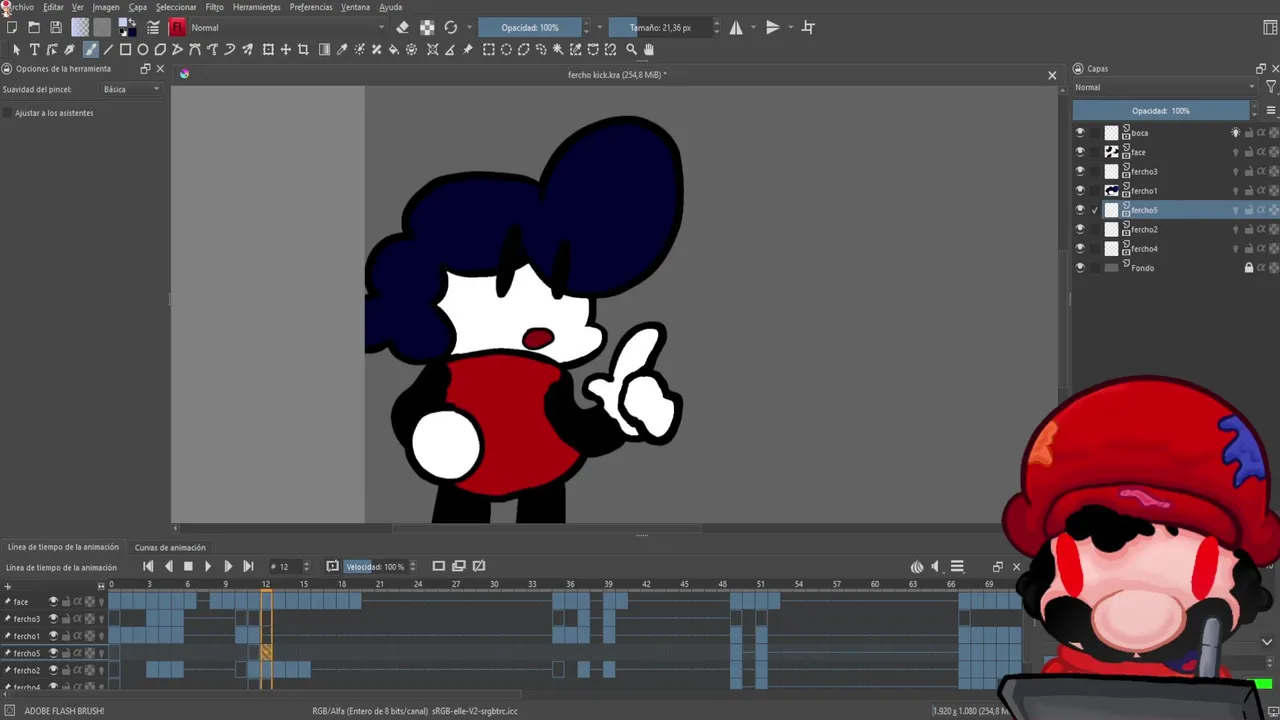Screen dimensions: 1280x720
Task: Expand the layer filter funnel menu
Action: pyautogui.click(x=1271, y=87)
